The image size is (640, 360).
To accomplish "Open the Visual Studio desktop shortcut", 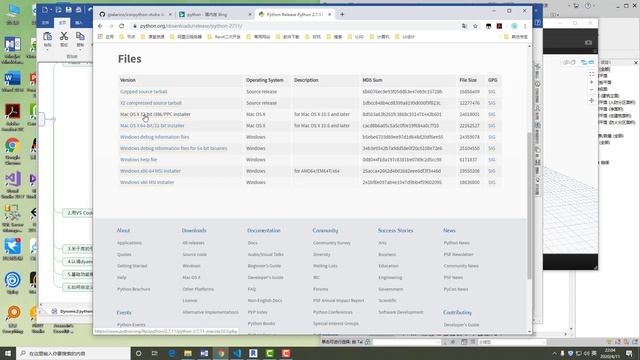I will pyautogui.click(x=13, y=185).
